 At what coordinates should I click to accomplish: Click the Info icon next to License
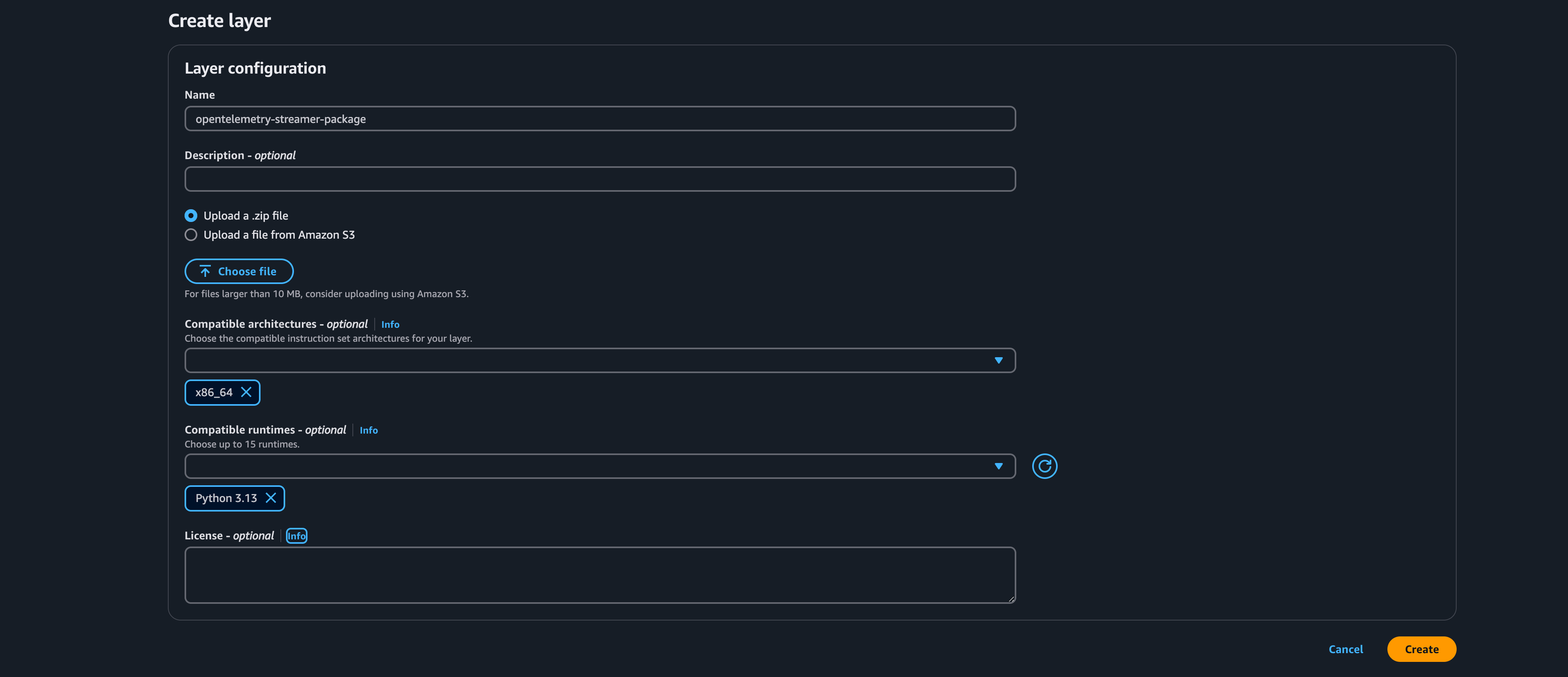[x=296, y=536]
